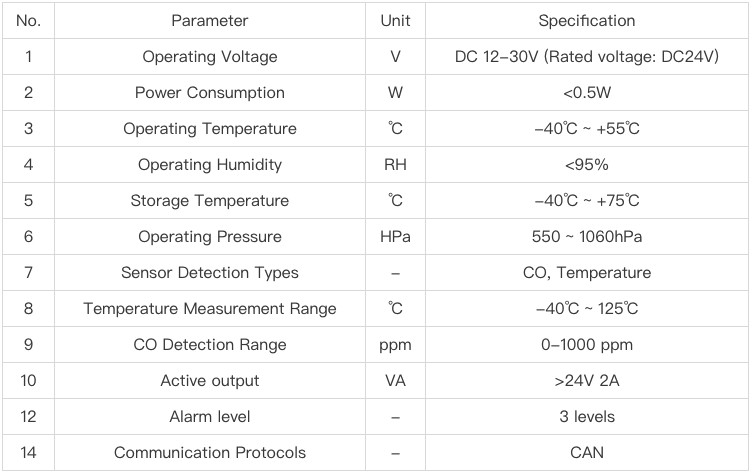Select the 'Operating Voltage' parameter cell

coord(209,56)
